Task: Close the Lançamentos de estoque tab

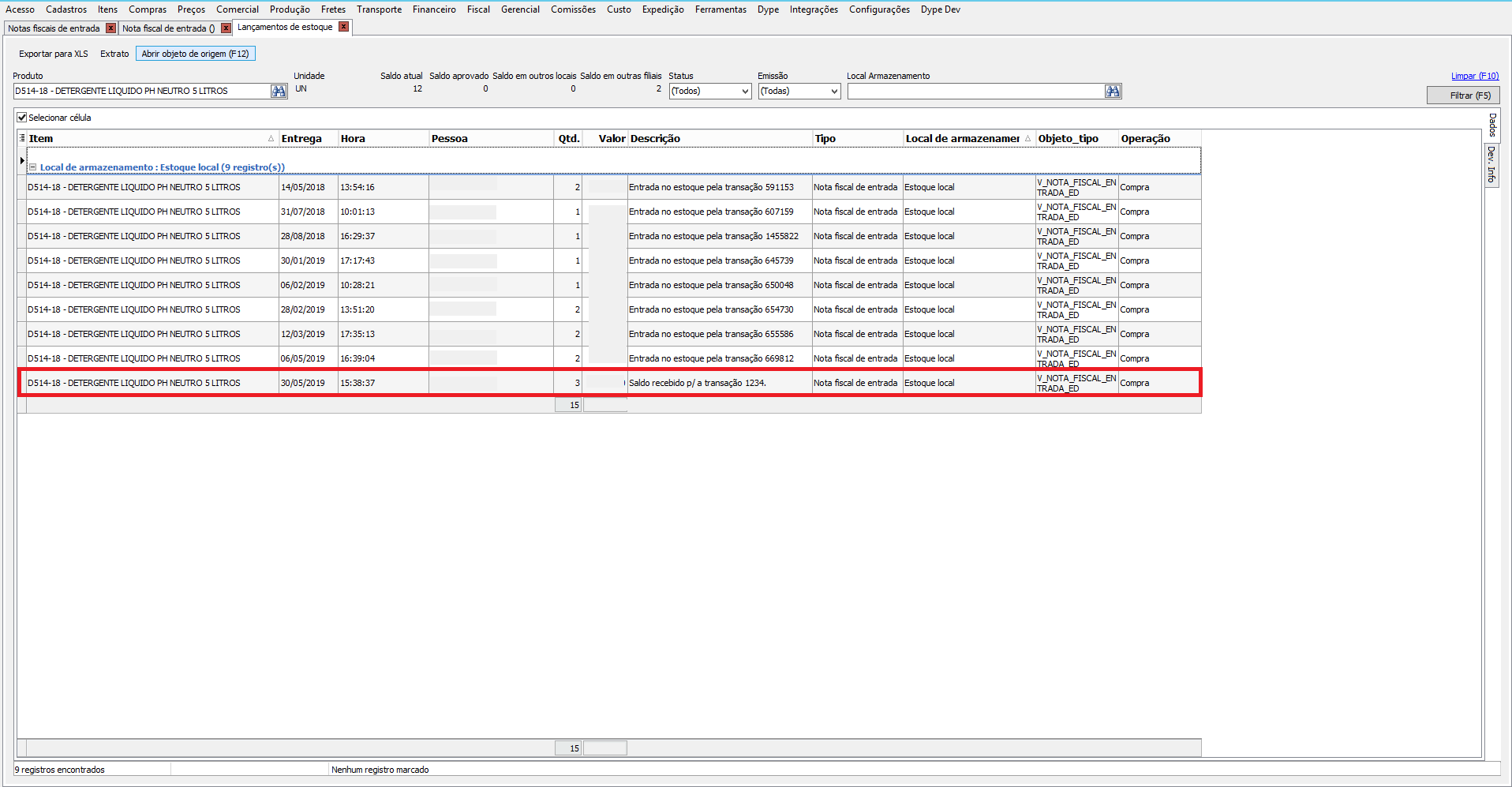Action: (x=343, y=27)
